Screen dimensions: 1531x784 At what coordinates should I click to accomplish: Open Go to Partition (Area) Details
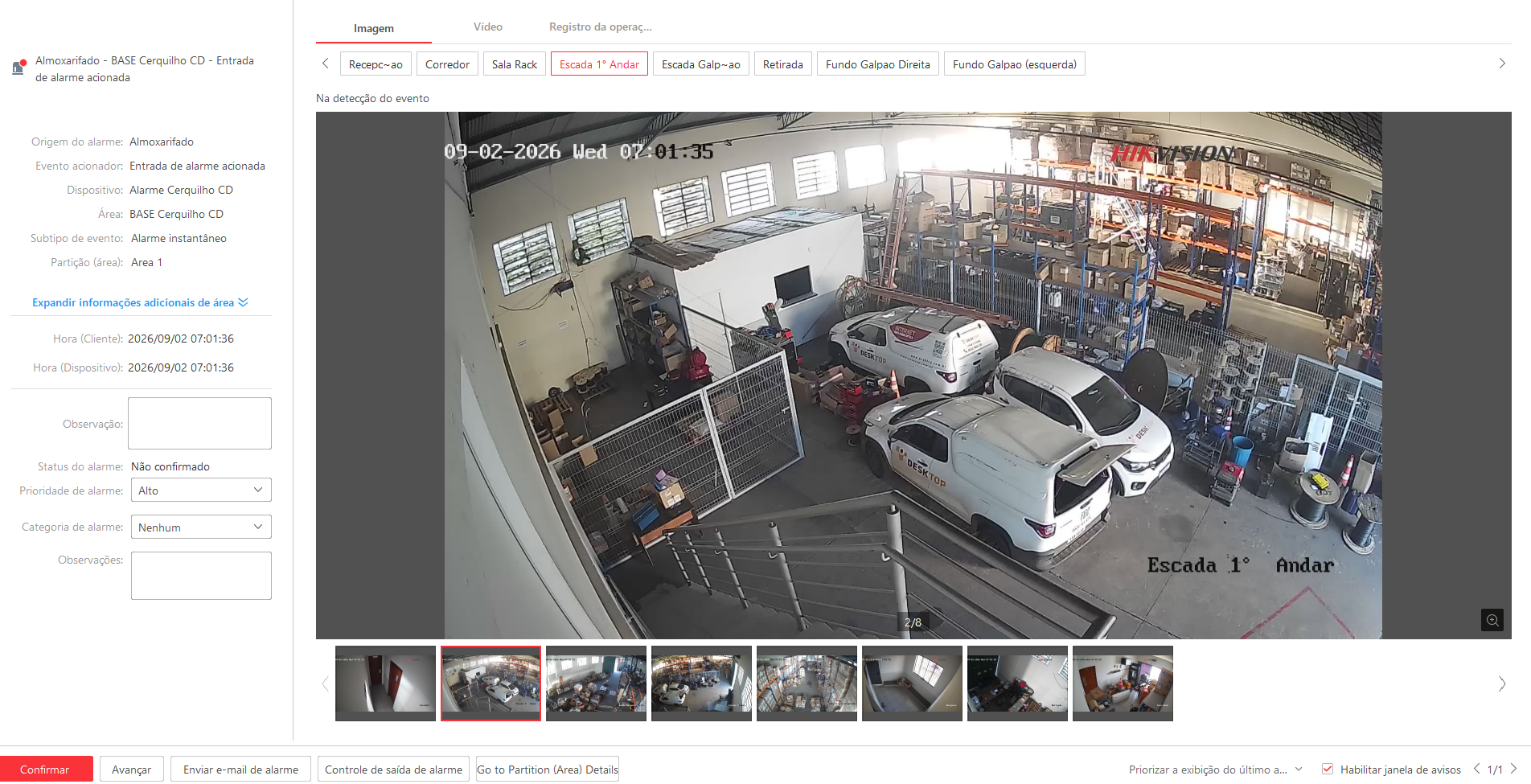point(548,770)
